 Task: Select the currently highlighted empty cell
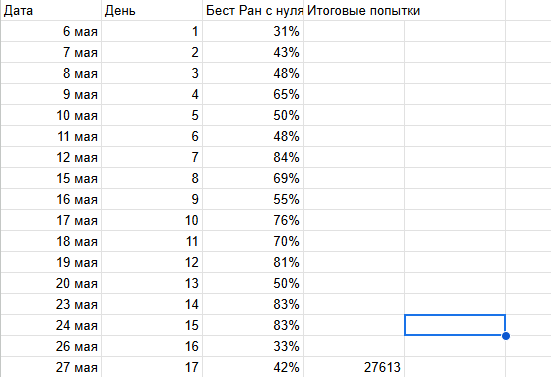tap(455, 325)
